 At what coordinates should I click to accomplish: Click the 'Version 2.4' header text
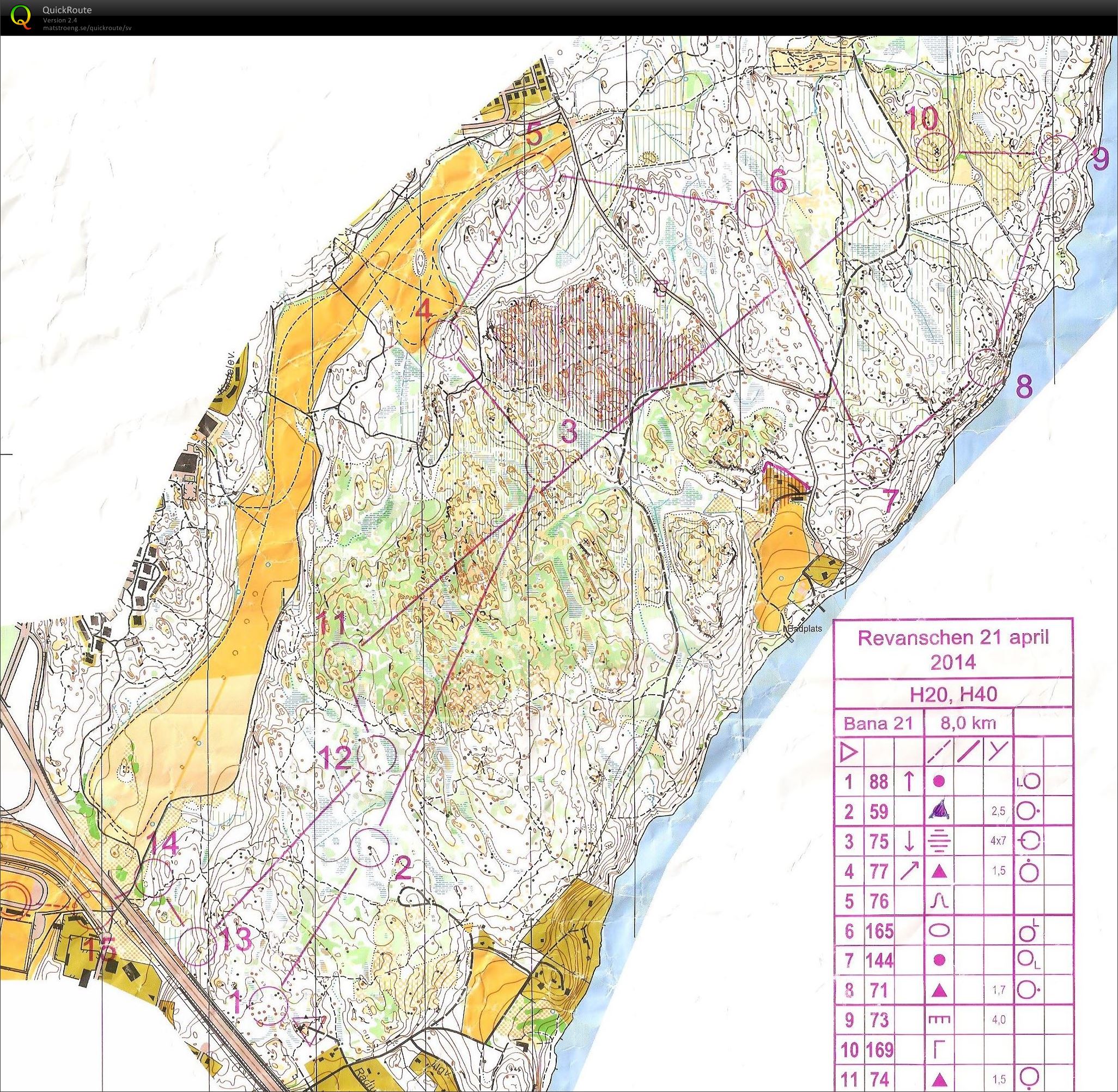pos(59,20)
